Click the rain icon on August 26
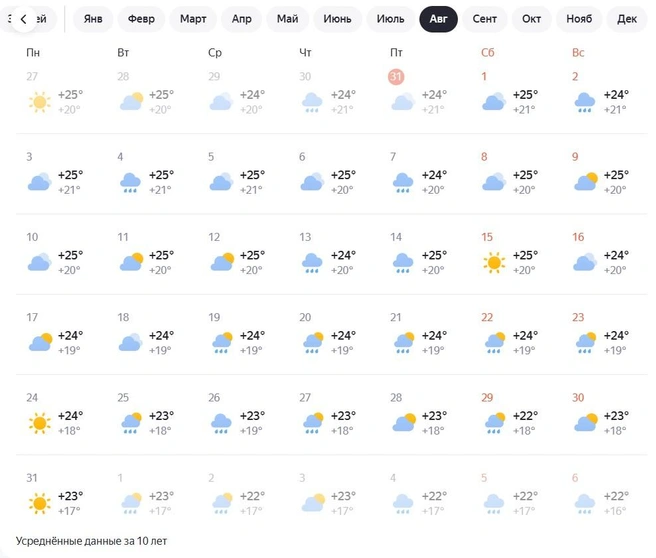The image size is (656, 558). coord(221,423)
